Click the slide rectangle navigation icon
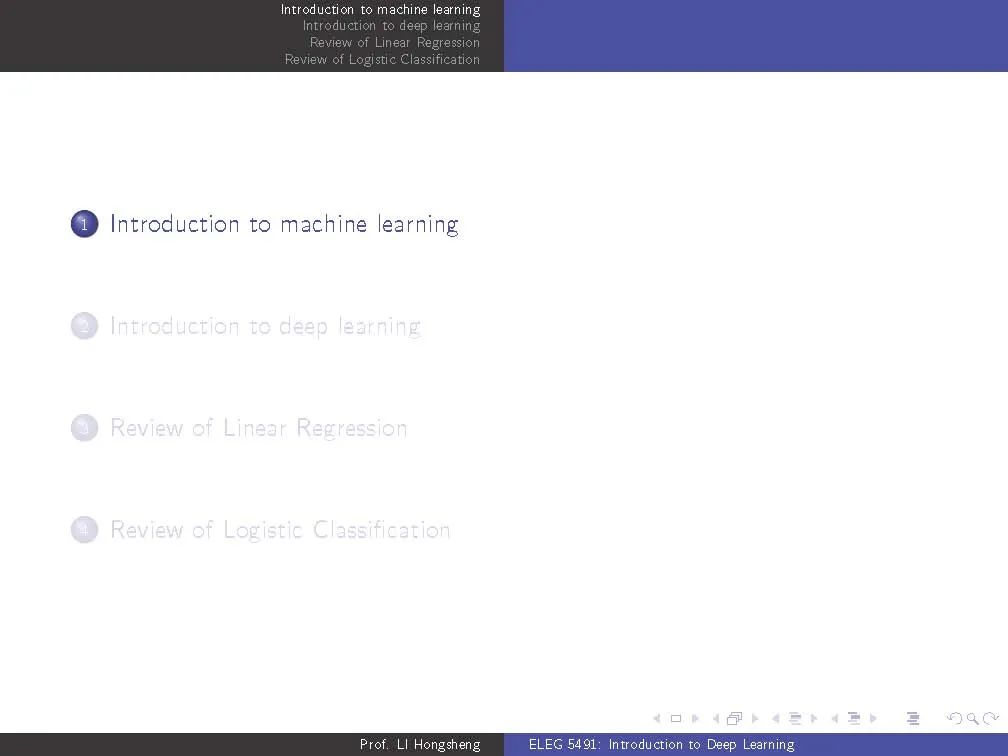This screenshot has height=756, width=1008. (676, 718)
